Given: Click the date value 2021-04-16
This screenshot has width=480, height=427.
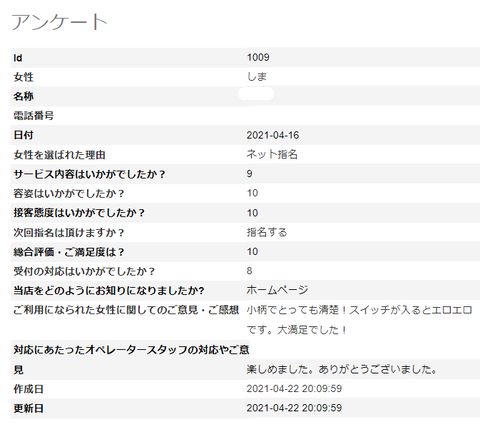Looking at the screenshot, I should 273,135.
